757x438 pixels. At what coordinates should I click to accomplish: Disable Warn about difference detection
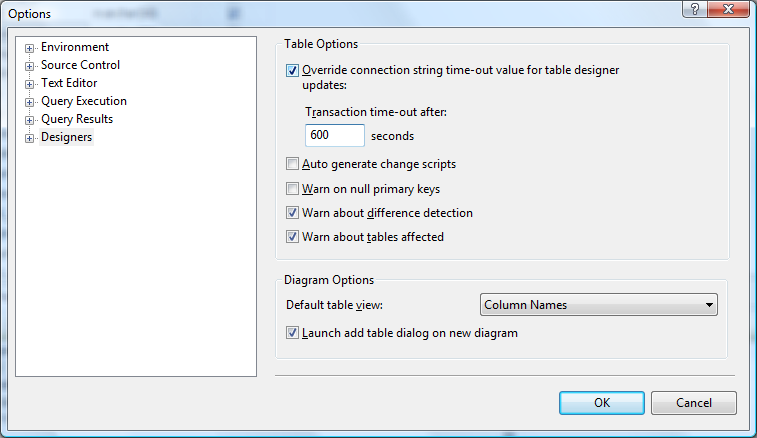pyautogui.click(x=293, y=213)
